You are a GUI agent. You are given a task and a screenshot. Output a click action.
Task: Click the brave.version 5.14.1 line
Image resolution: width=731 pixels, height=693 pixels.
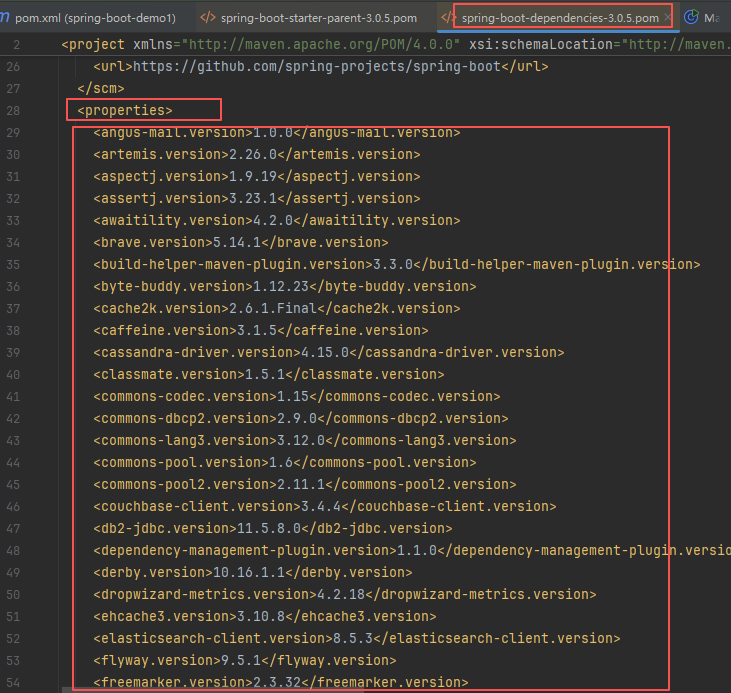pos(241,242)
